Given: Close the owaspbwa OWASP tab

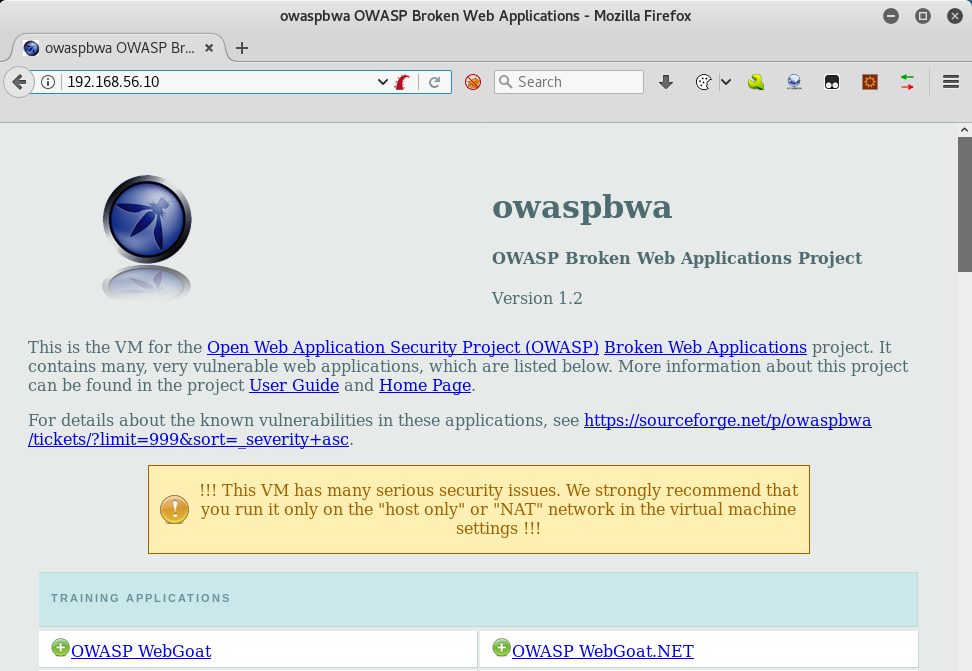Looking at the screenshot, I should [x=210, y=48].
